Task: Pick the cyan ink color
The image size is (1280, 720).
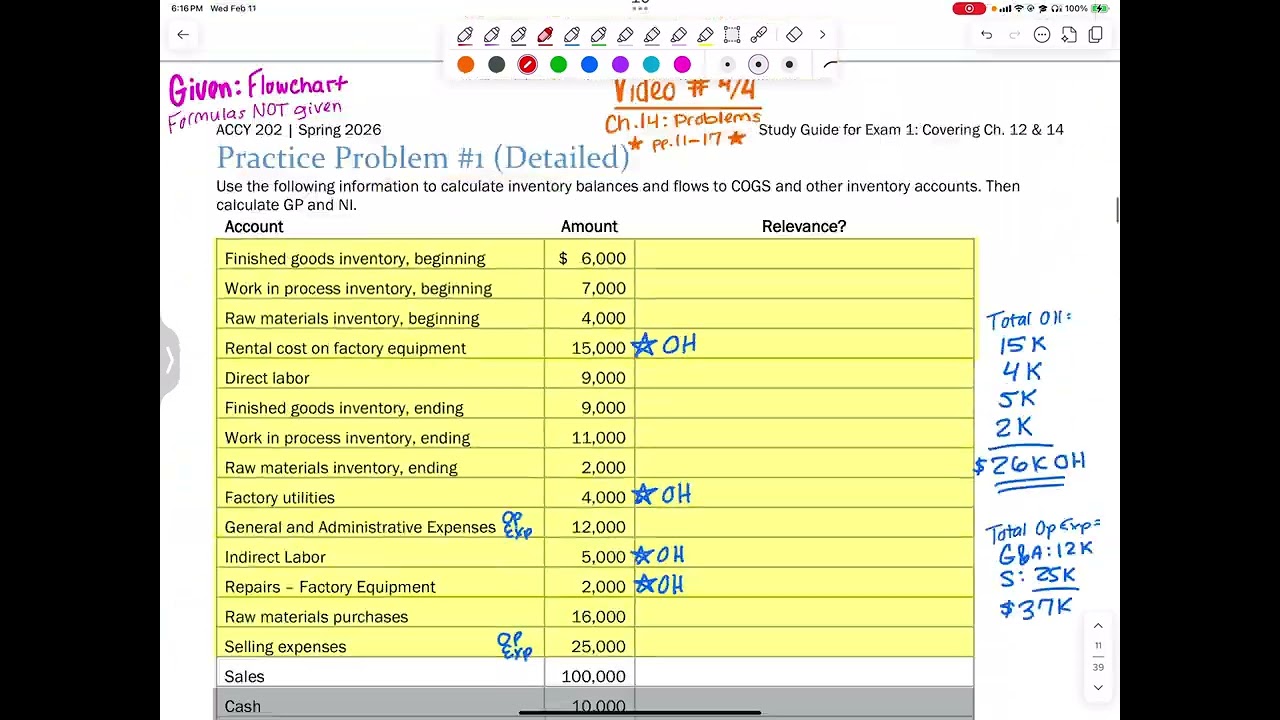Action: click(651, 64)
